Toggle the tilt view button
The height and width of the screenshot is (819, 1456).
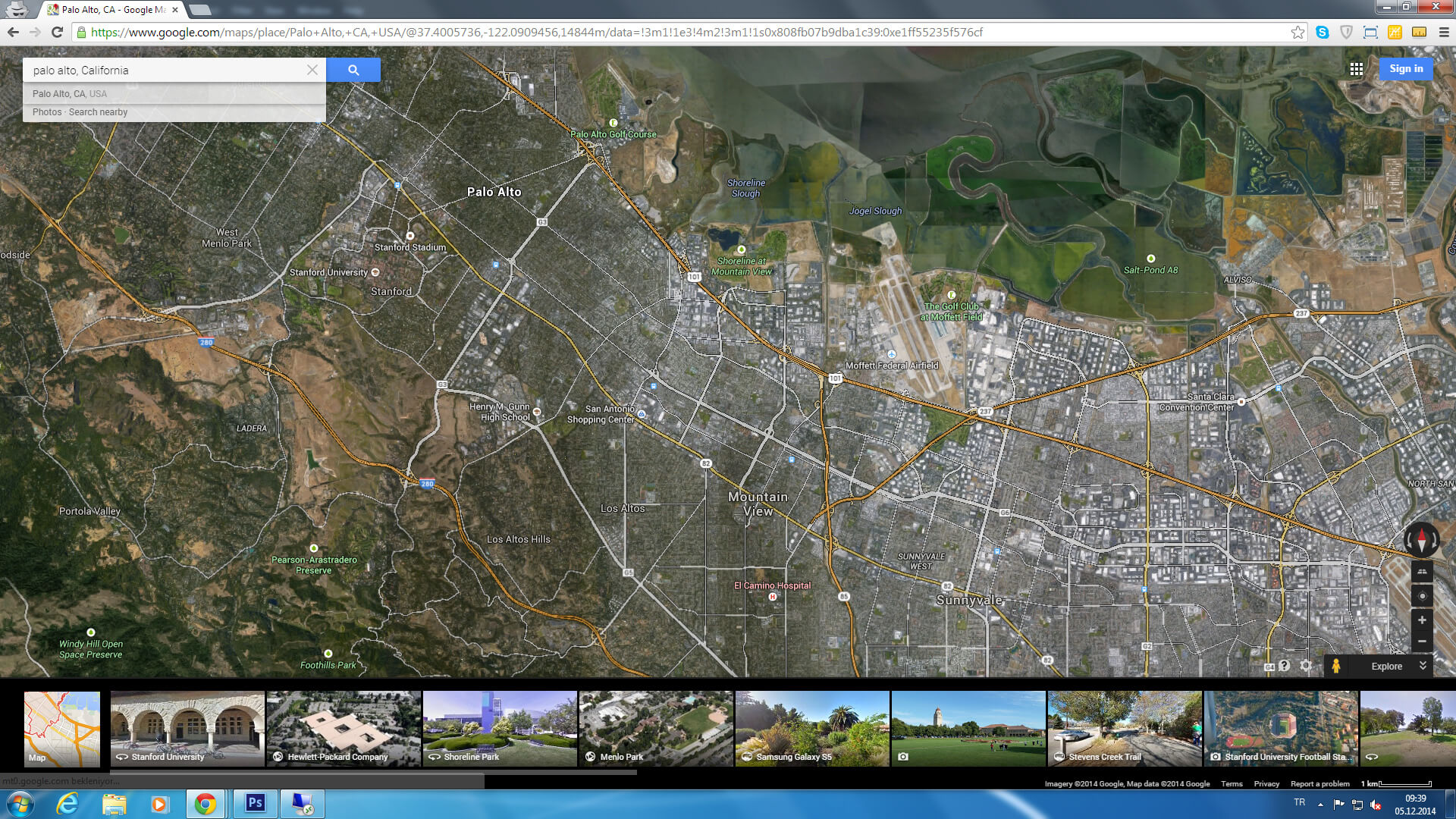point(1422,572)
